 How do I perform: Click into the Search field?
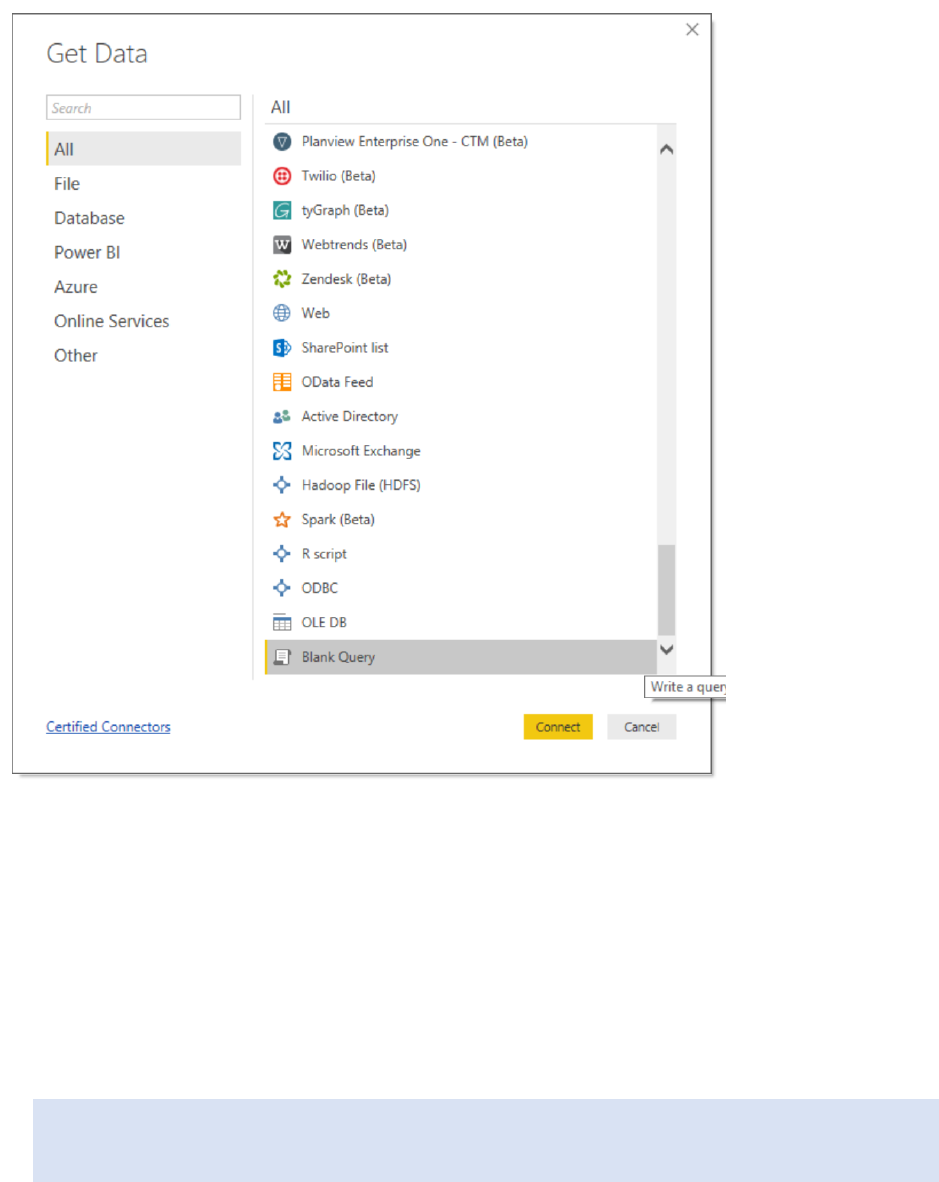144,108
